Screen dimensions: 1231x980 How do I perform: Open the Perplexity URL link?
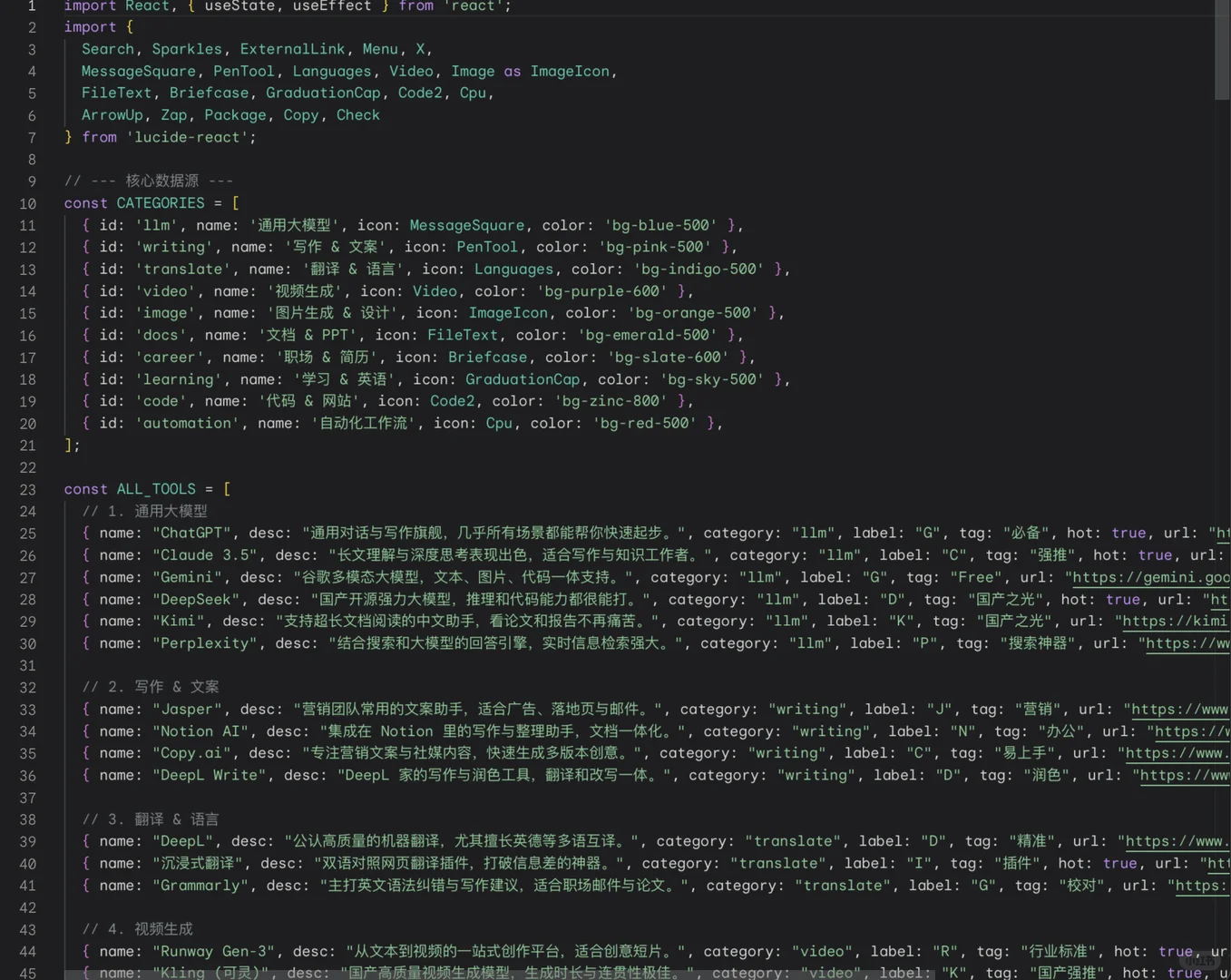(1188, 643)
